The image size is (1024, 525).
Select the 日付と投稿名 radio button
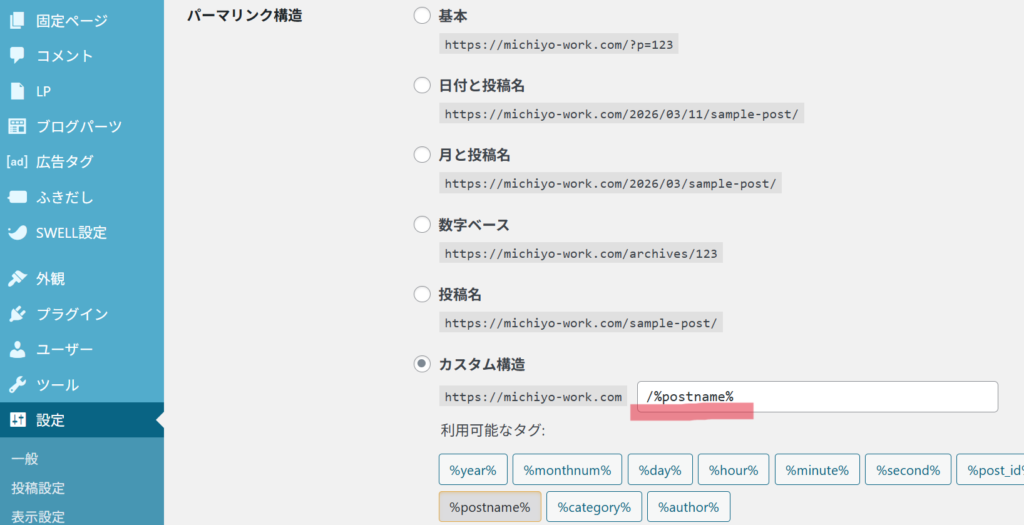pyautogui.click(x=422, y=85)
